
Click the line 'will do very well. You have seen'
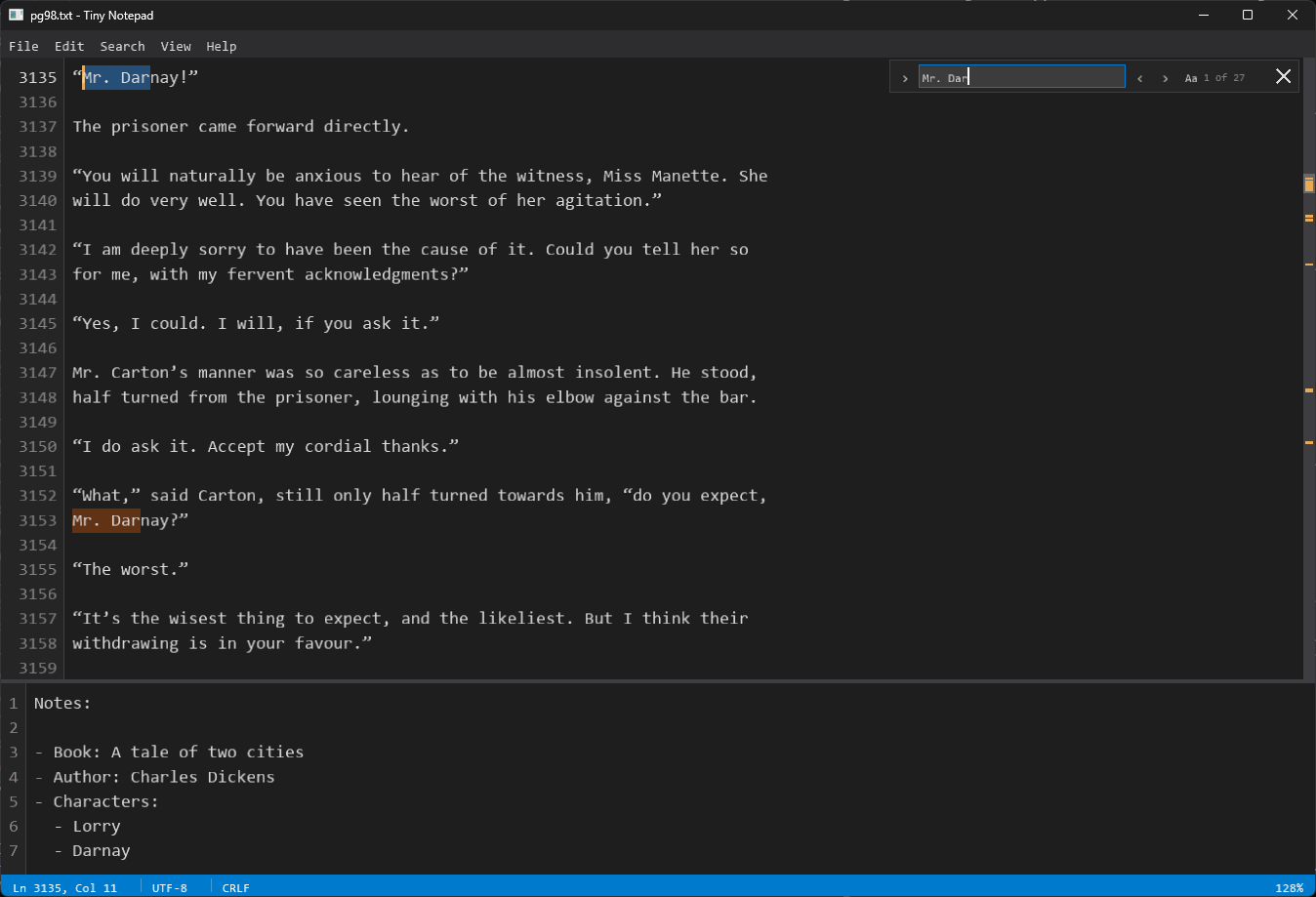[x=367, y=200]
